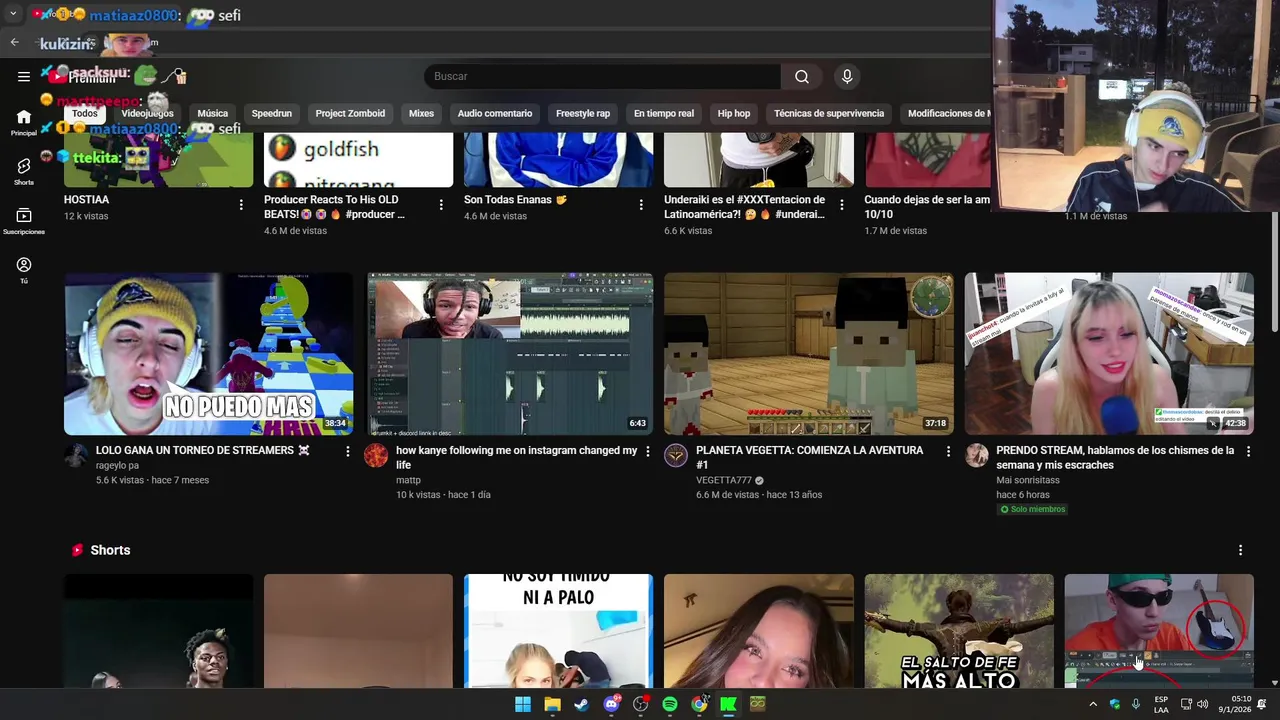
Task: Open options for LOLO GANA UN TORNEO video
Action: tap(348, 452)
